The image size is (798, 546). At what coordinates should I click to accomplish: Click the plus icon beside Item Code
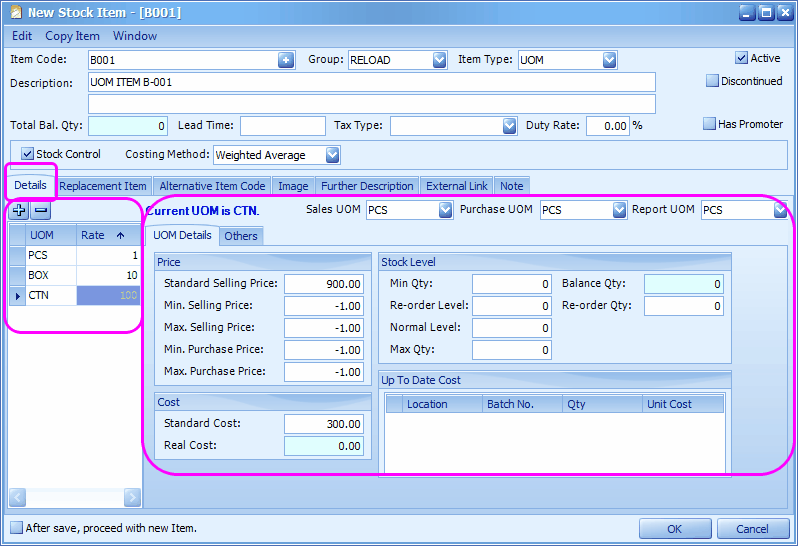click(286, 60)
